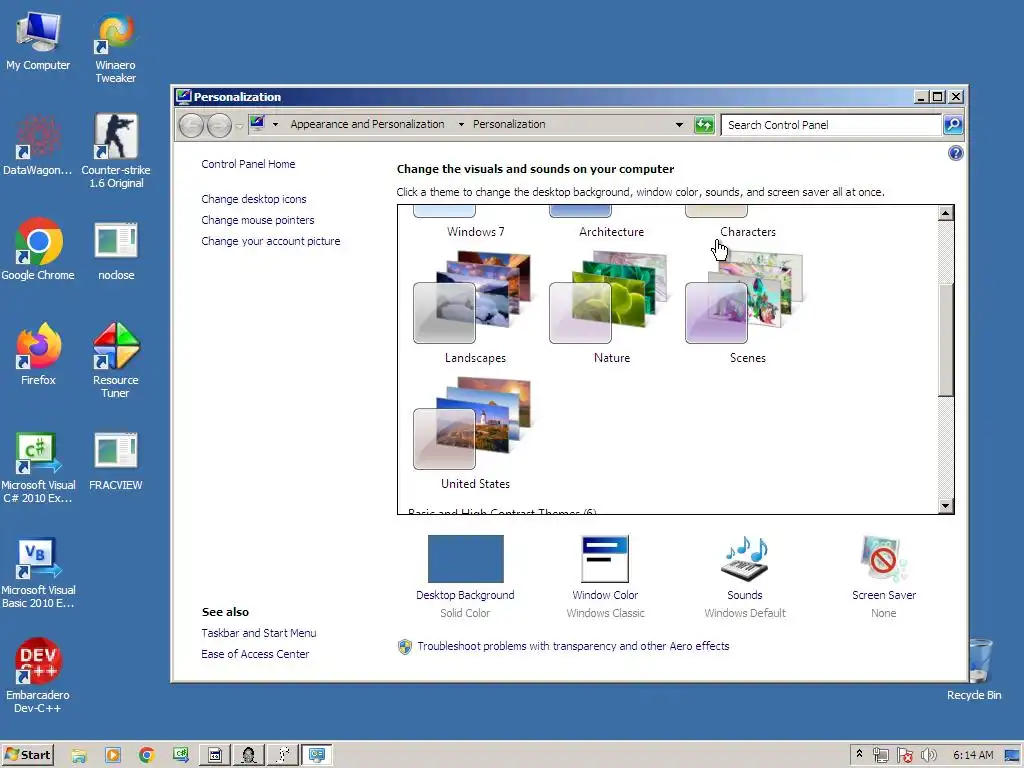Open Windows Explorer from the taskbar
Screen dimensions: 1024x768
coord(79,756)
